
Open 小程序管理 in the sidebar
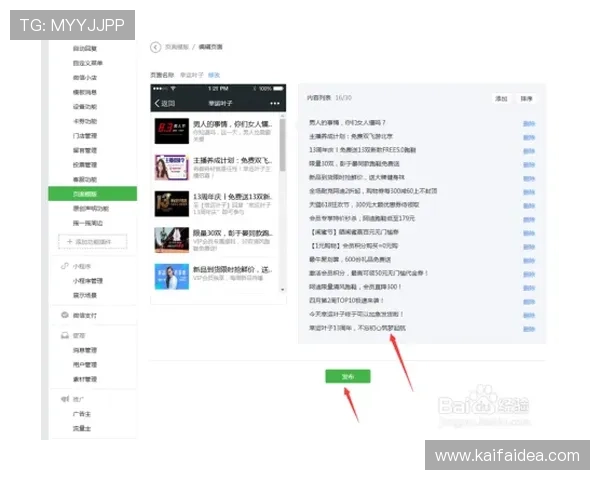pyautogui.click(x=88, y=281)
